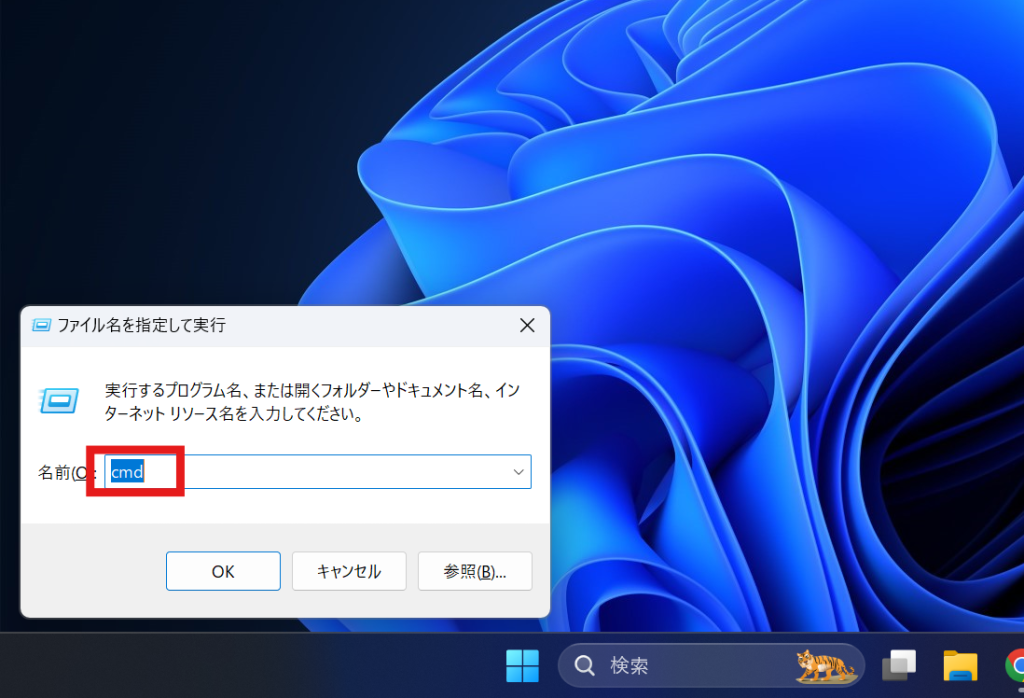Click the OK button in Run dialog
Screen dimensions: 1024x698
[223, 571]
